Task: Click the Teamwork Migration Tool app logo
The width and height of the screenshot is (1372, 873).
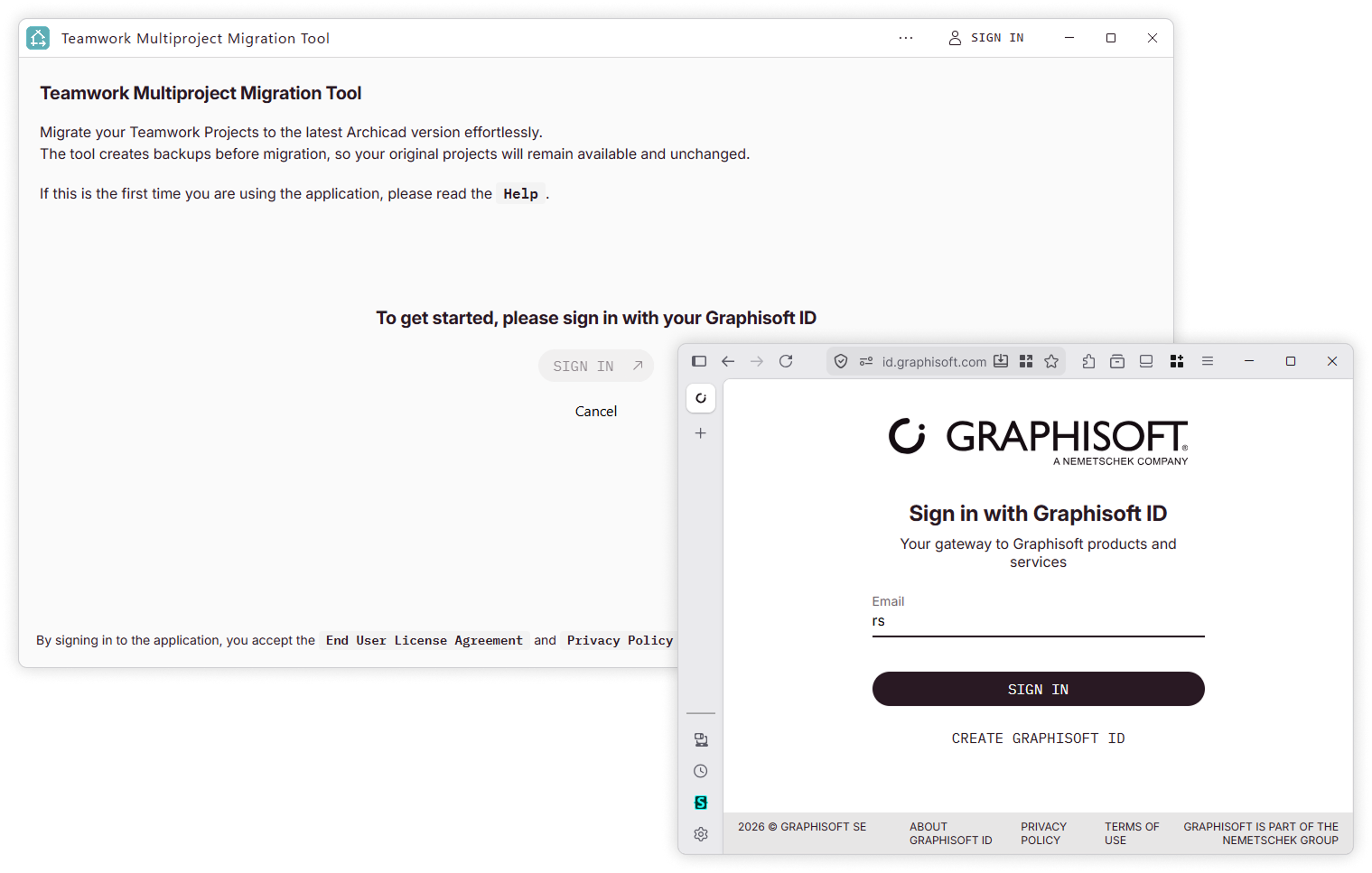Action: (x=38, y=38)
